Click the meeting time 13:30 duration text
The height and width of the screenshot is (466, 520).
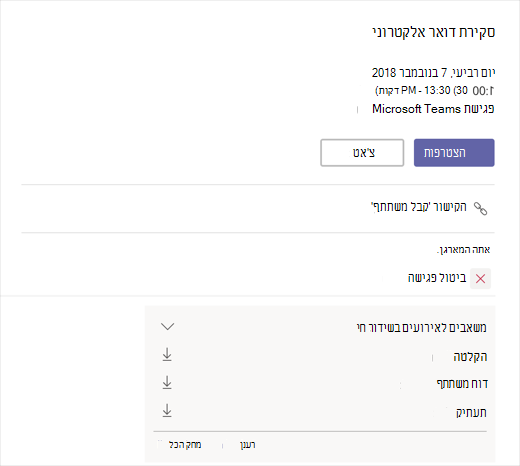click(x=435, y=90)
